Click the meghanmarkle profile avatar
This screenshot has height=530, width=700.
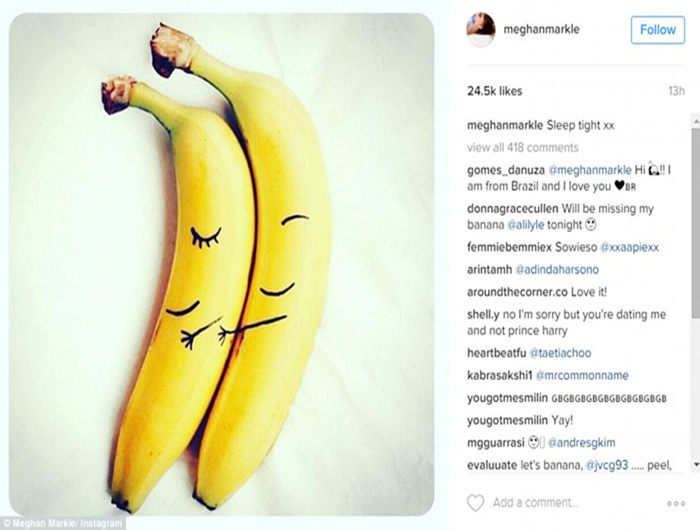pyautogui.click(x=481, y=29)
